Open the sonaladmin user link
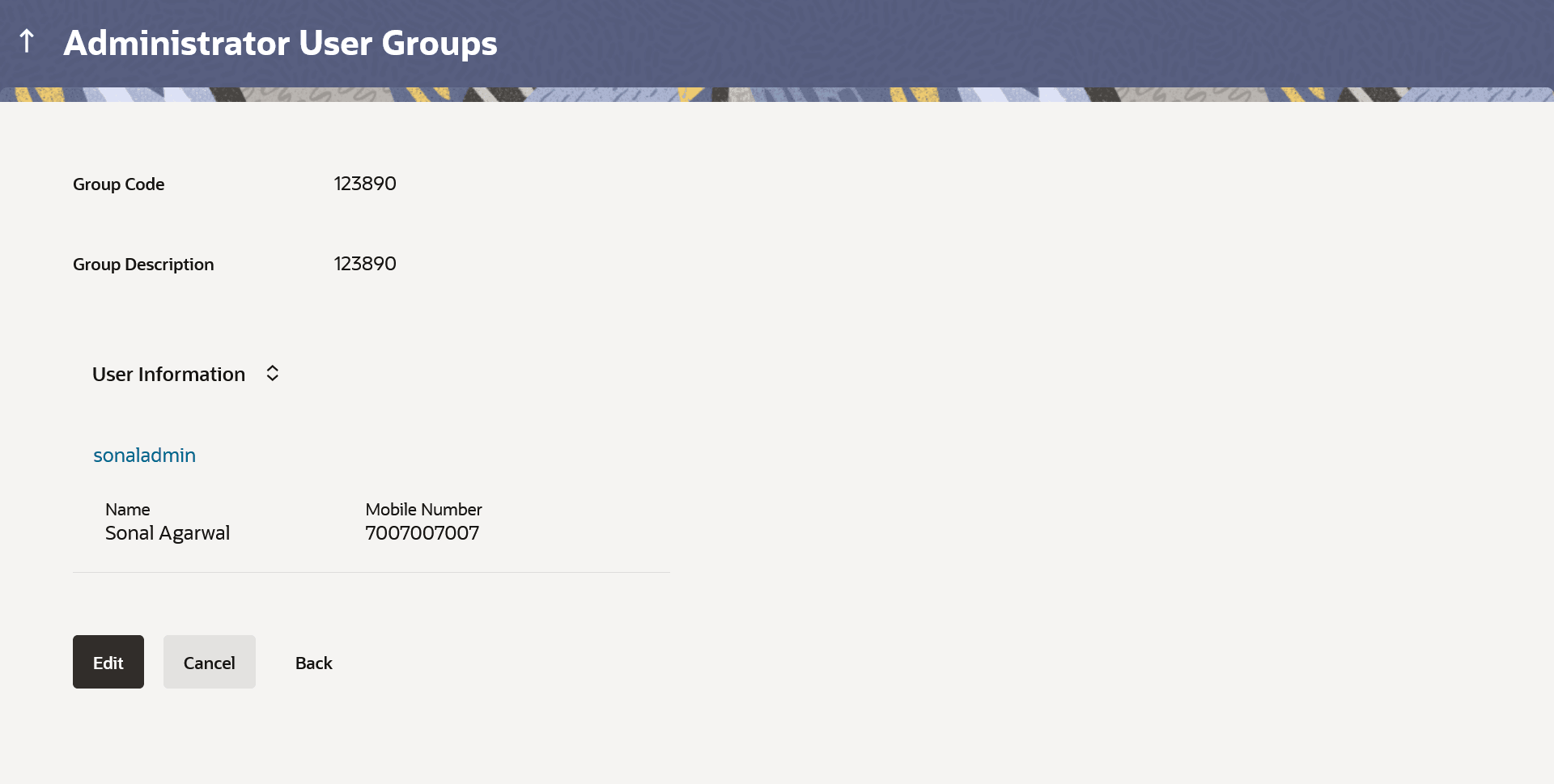Viewport: 1554px width, 784px height. pyautogui.click(x=144, y=456)
